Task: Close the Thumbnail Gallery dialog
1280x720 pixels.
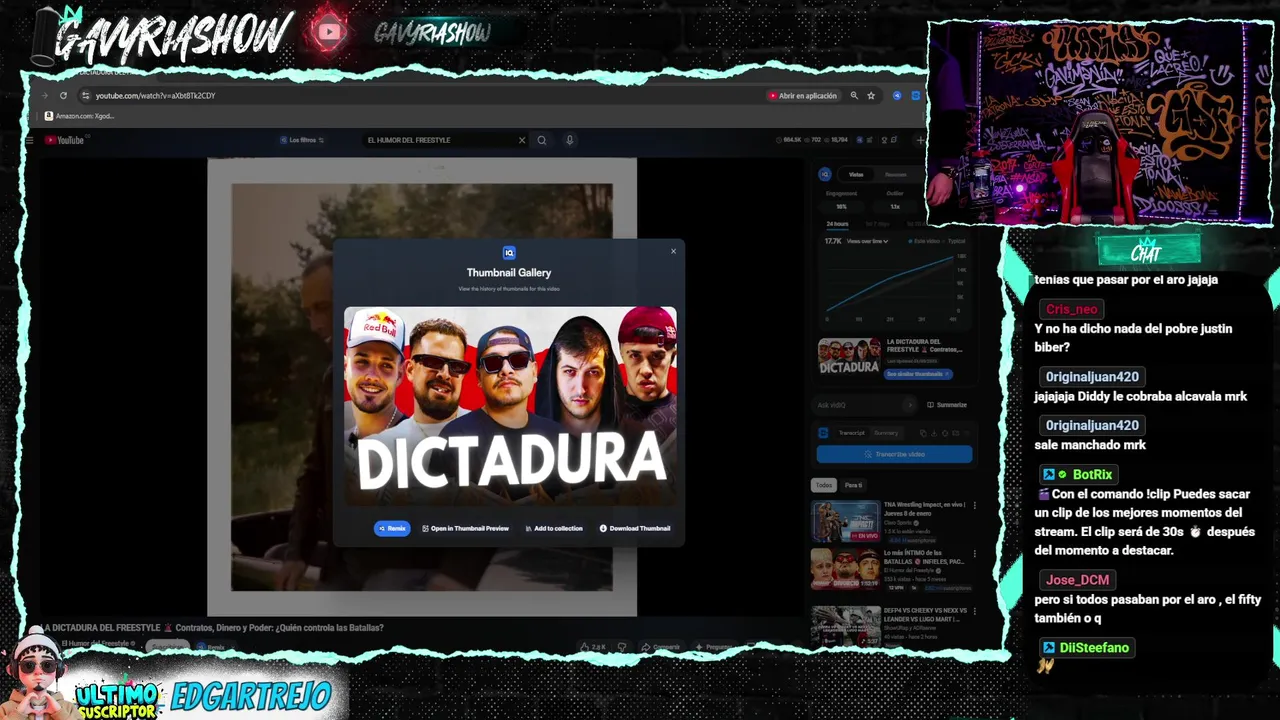Action: [673, 251]
